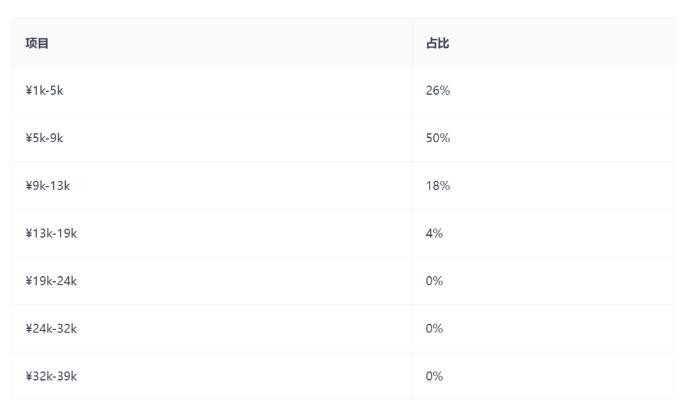
Task: Click the 0% value in ¥32k-39k row
Action: 434,376
